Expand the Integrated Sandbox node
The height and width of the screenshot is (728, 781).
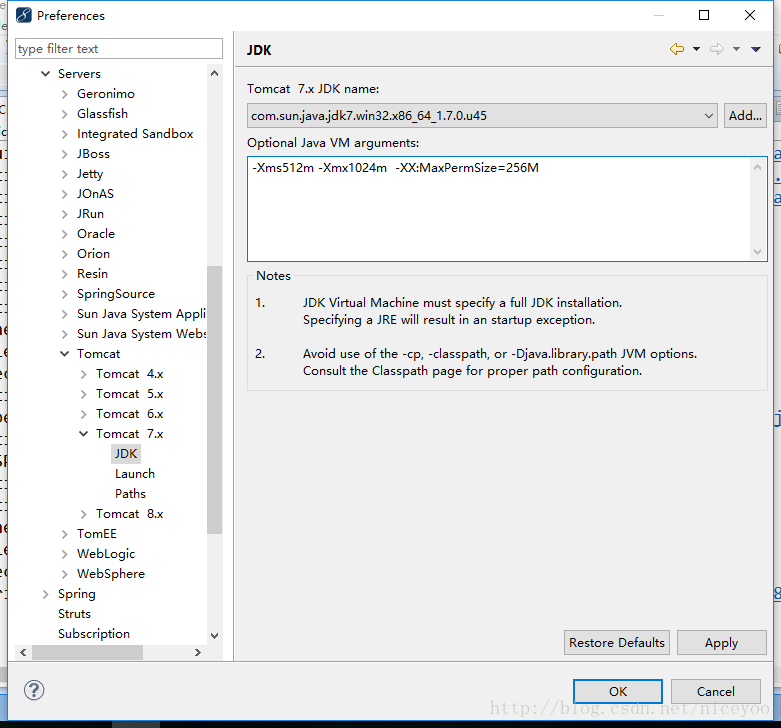(x=64, y=134)
